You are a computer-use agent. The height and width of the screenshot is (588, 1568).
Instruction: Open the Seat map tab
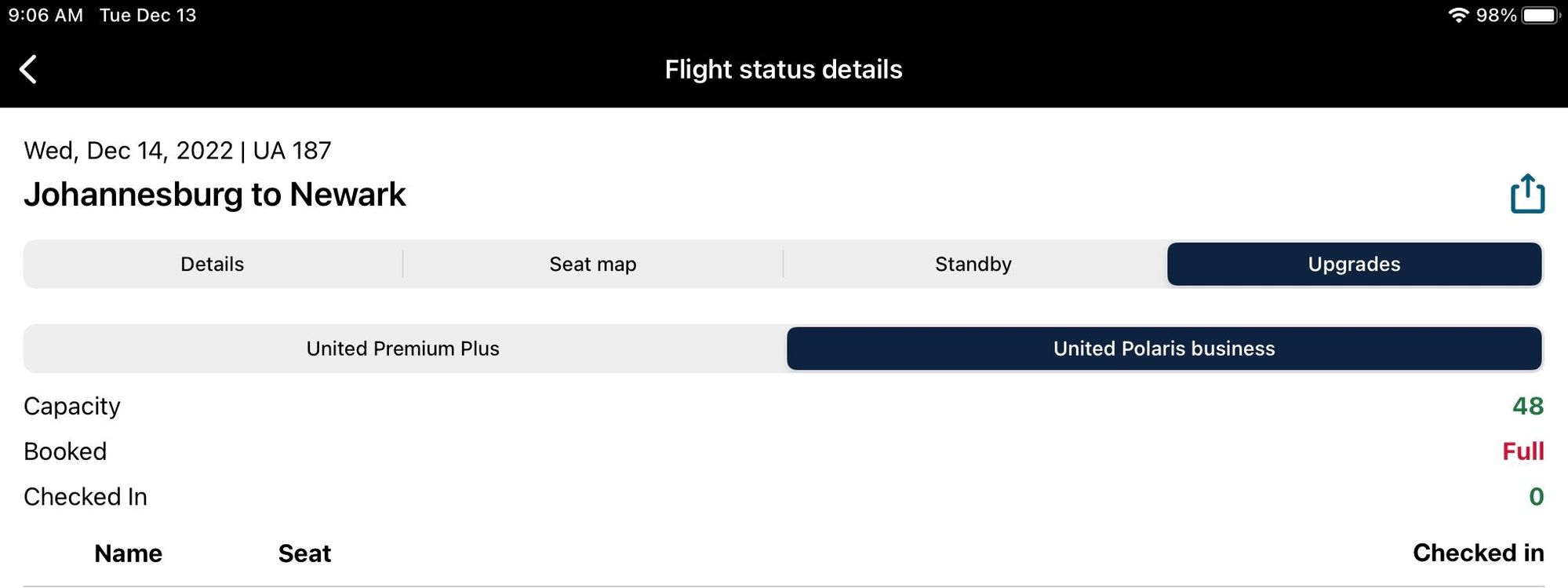coord(593,264)
